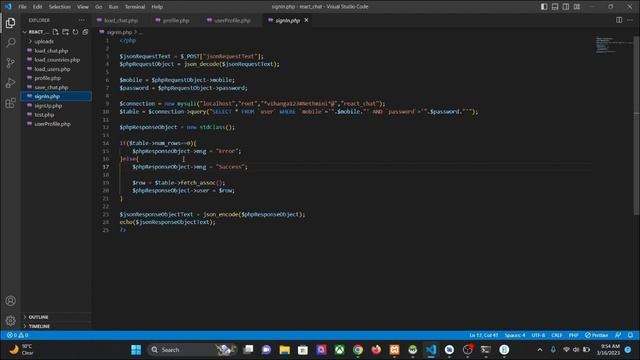Open Customize Layout options
640x360 pixels.
click(x=577, y=7)
